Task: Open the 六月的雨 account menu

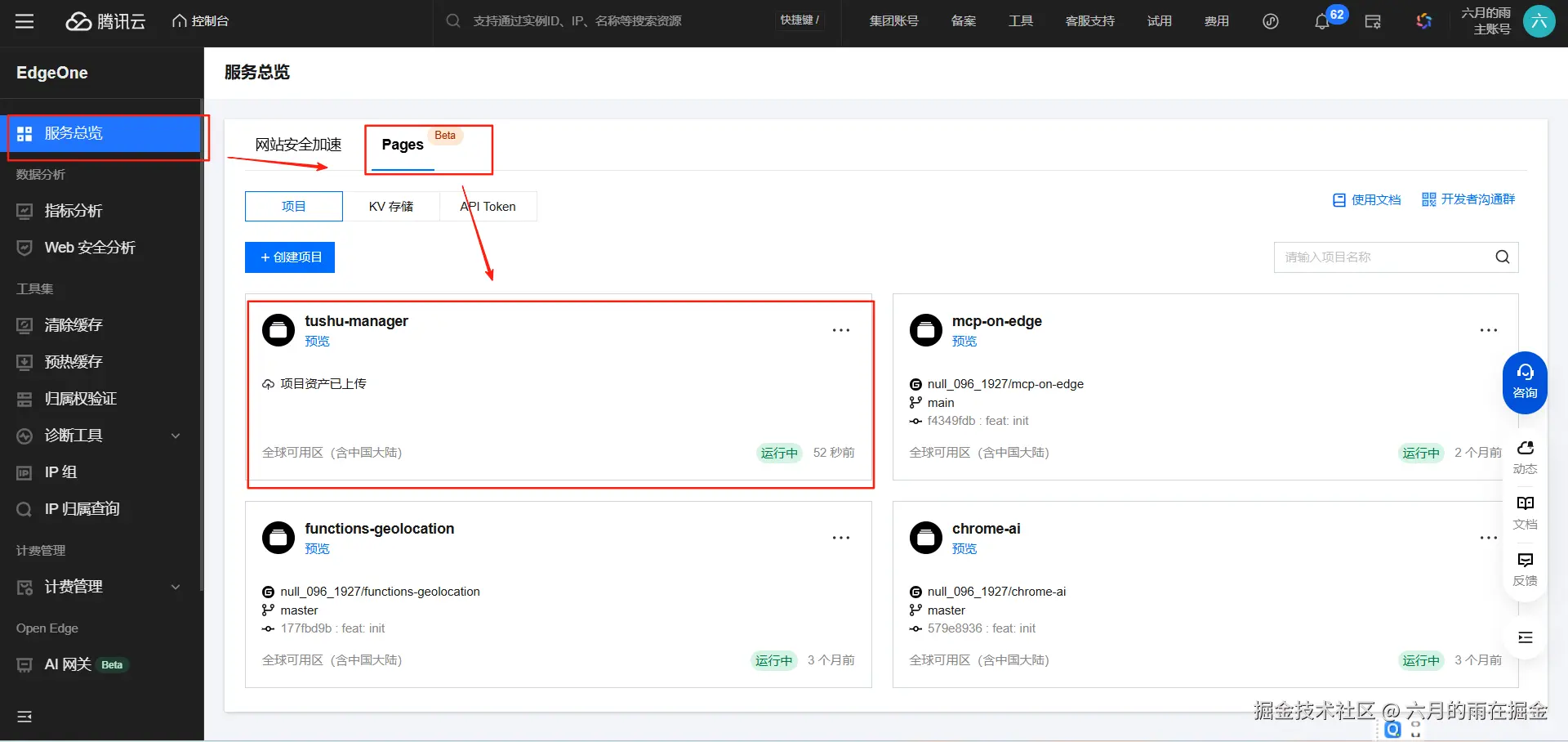Action: click(x=1486, y=21)
